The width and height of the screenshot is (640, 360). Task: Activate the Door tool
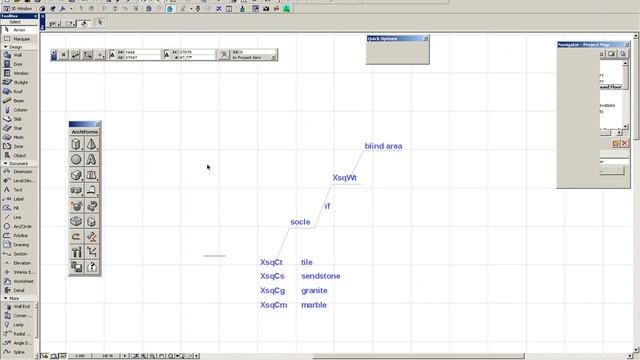18,64
